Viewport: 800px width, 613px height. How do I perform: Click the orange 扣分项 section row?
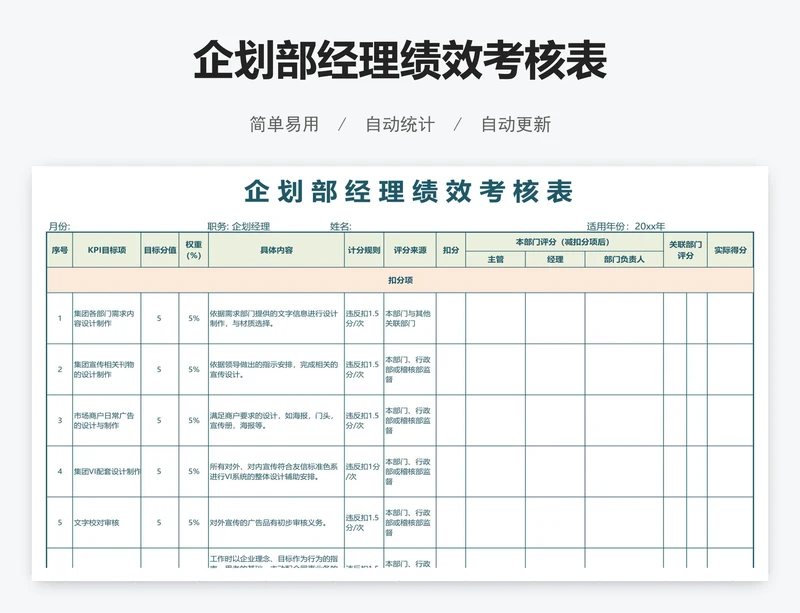click(400, 280)
